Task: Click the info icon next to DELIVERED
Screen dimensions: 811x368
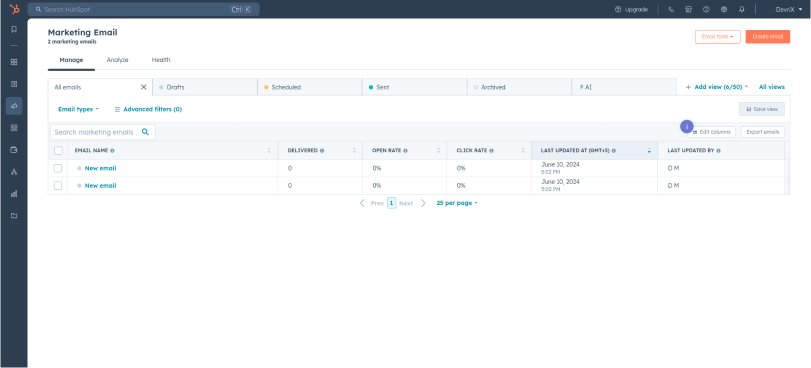Action: coord(322,151)
